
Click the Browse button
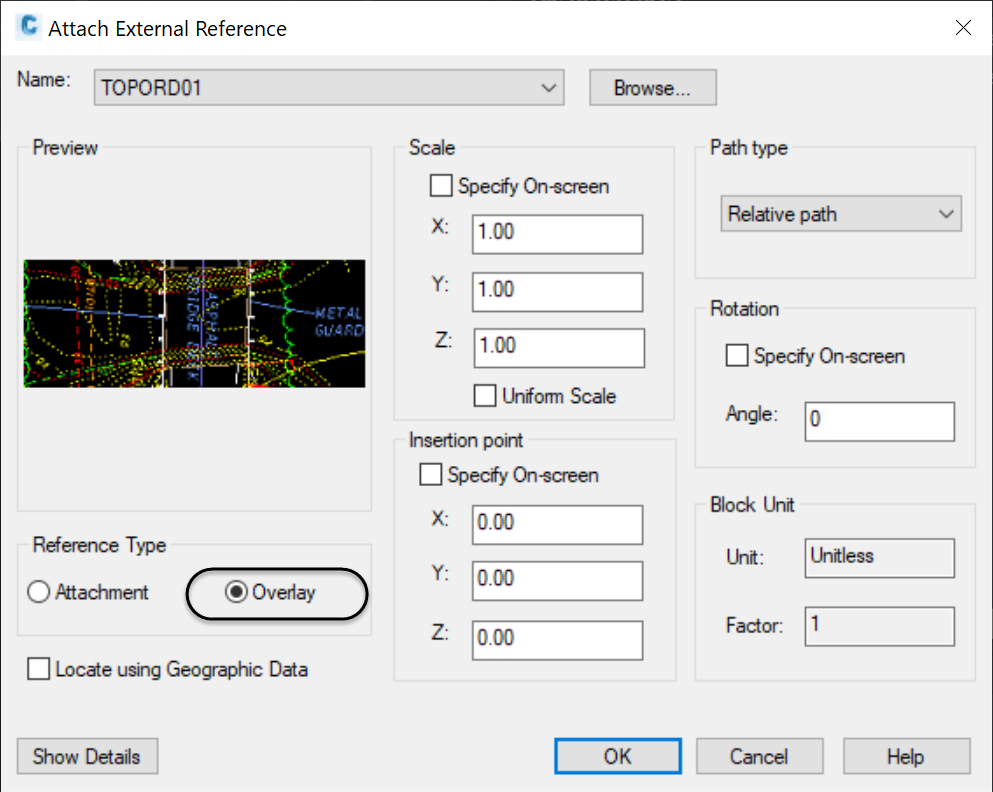coord(652,88)
